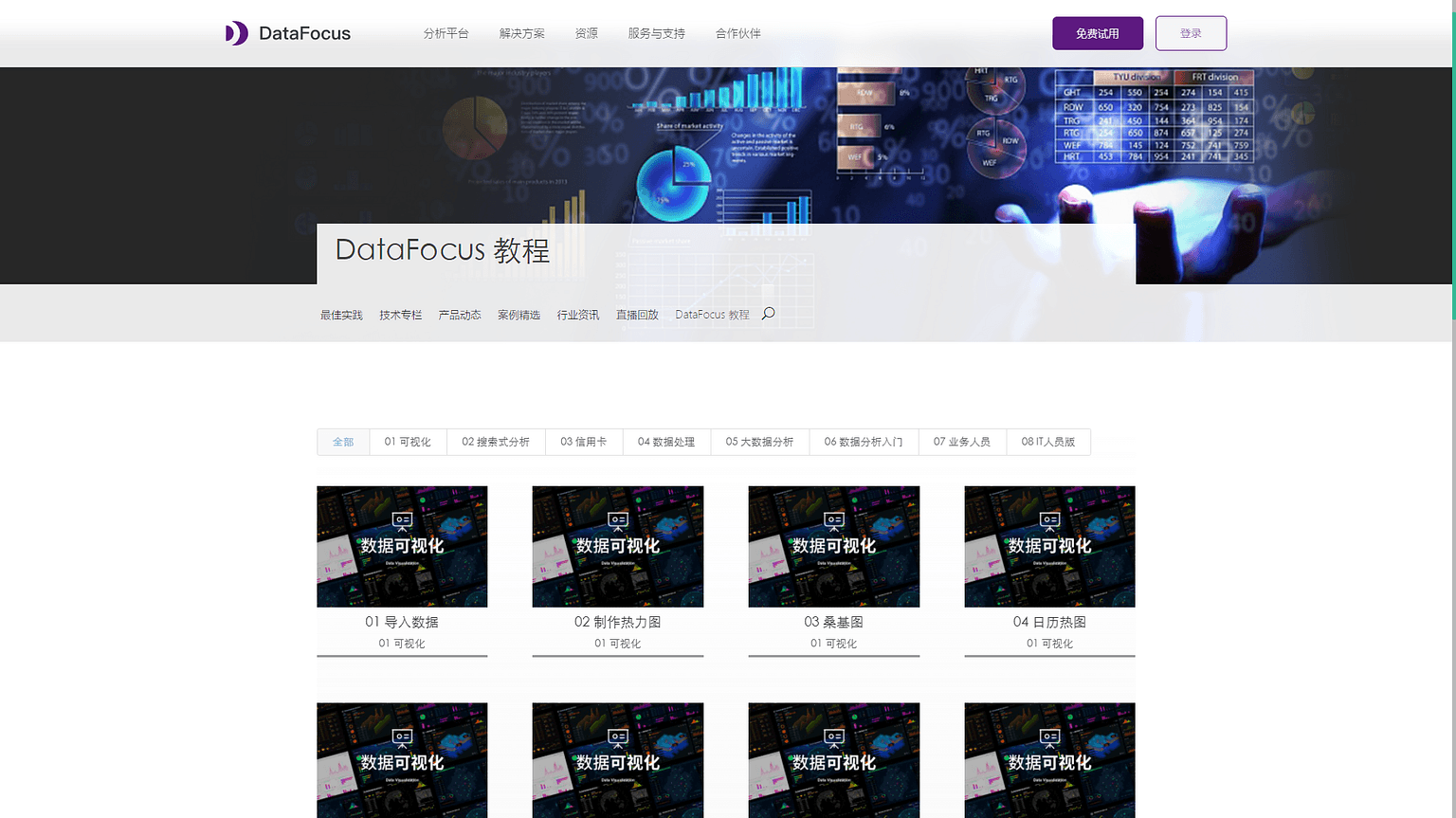
Task: Open the thumbnail above 02 制作热力图
Action: coord(618,547)
